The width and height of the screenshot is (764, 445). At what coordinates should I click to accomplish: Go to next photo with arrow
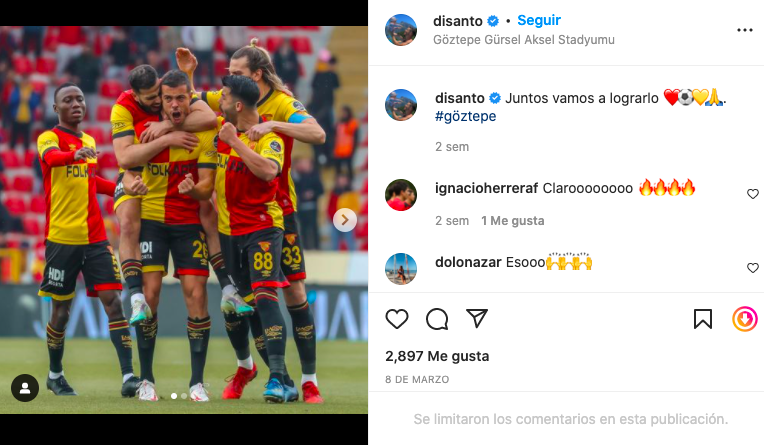[344, 220]
